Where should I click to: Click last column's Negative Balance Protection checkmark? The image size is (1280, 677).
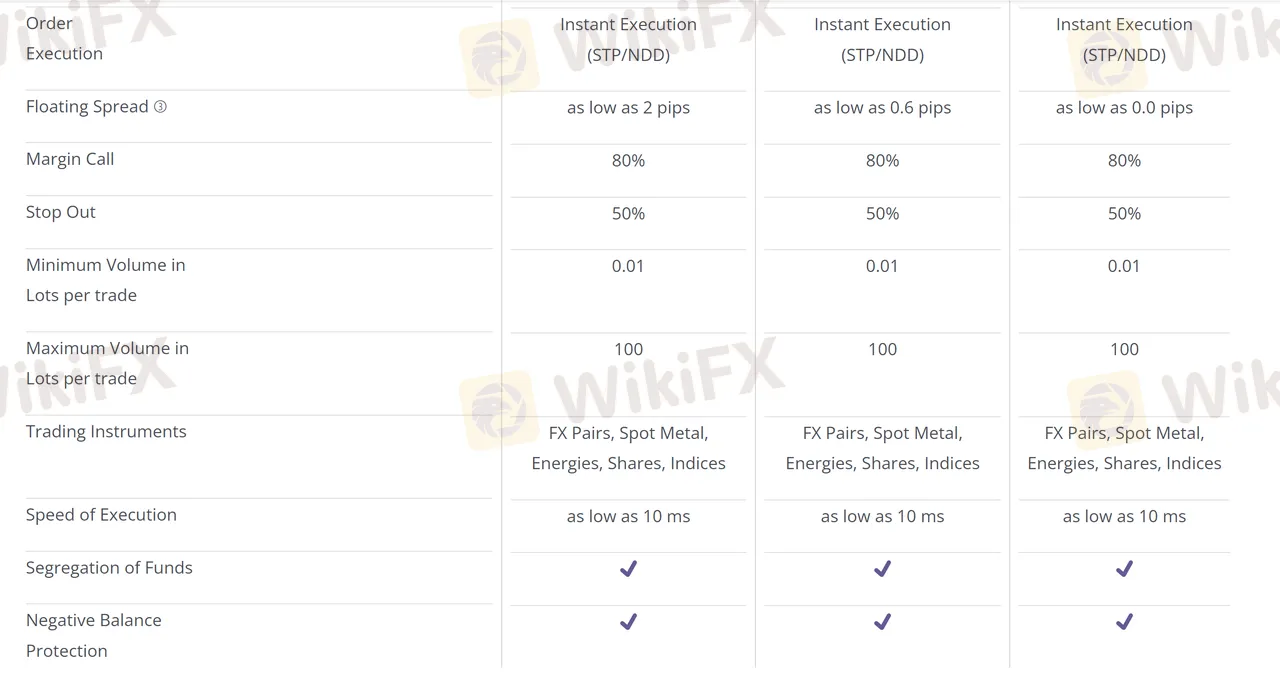click(1124, 622)
